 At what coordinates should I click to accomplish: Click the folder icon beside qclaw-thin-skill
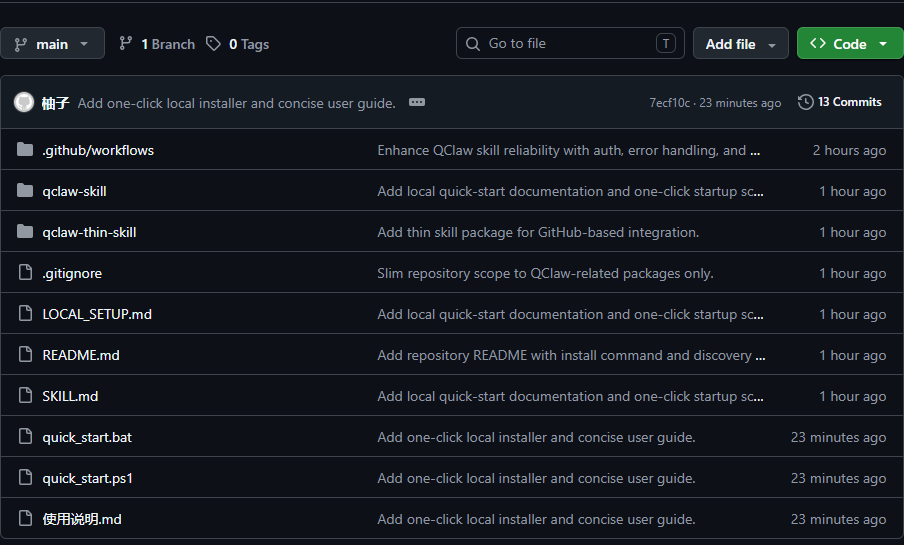point(25,232)
